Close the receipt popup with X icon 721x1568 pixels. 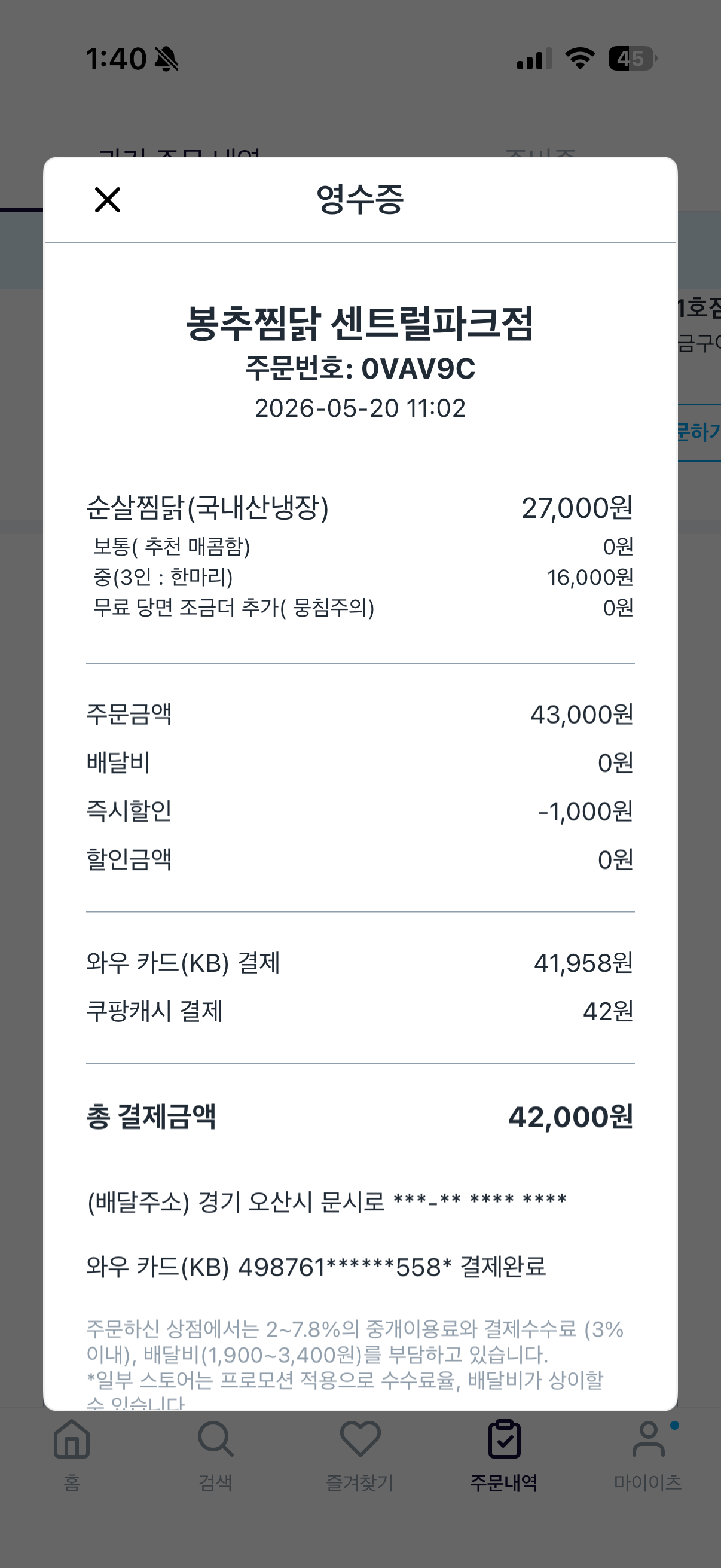pyautogui.click(x=108, y=200)
